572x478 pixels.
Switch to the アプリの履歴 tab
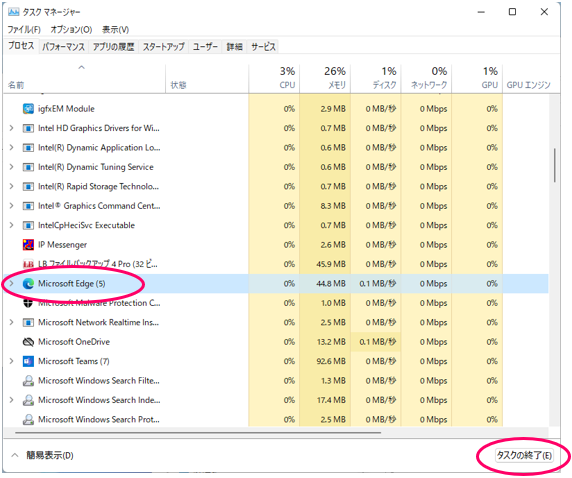pyautogui.click(x=113, y=47)
